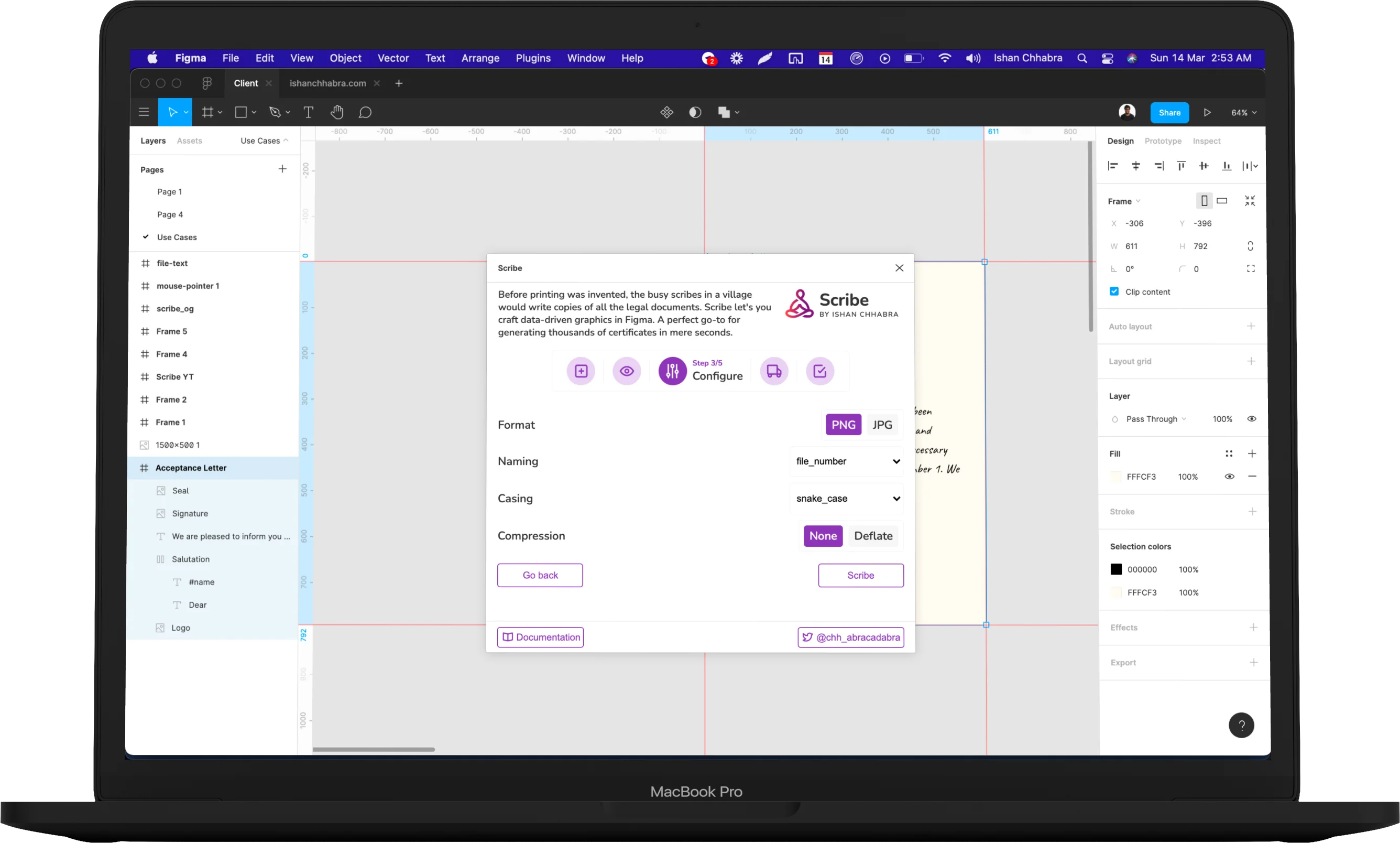Collapse the Use Cases pages dropdown

(264, 140)
